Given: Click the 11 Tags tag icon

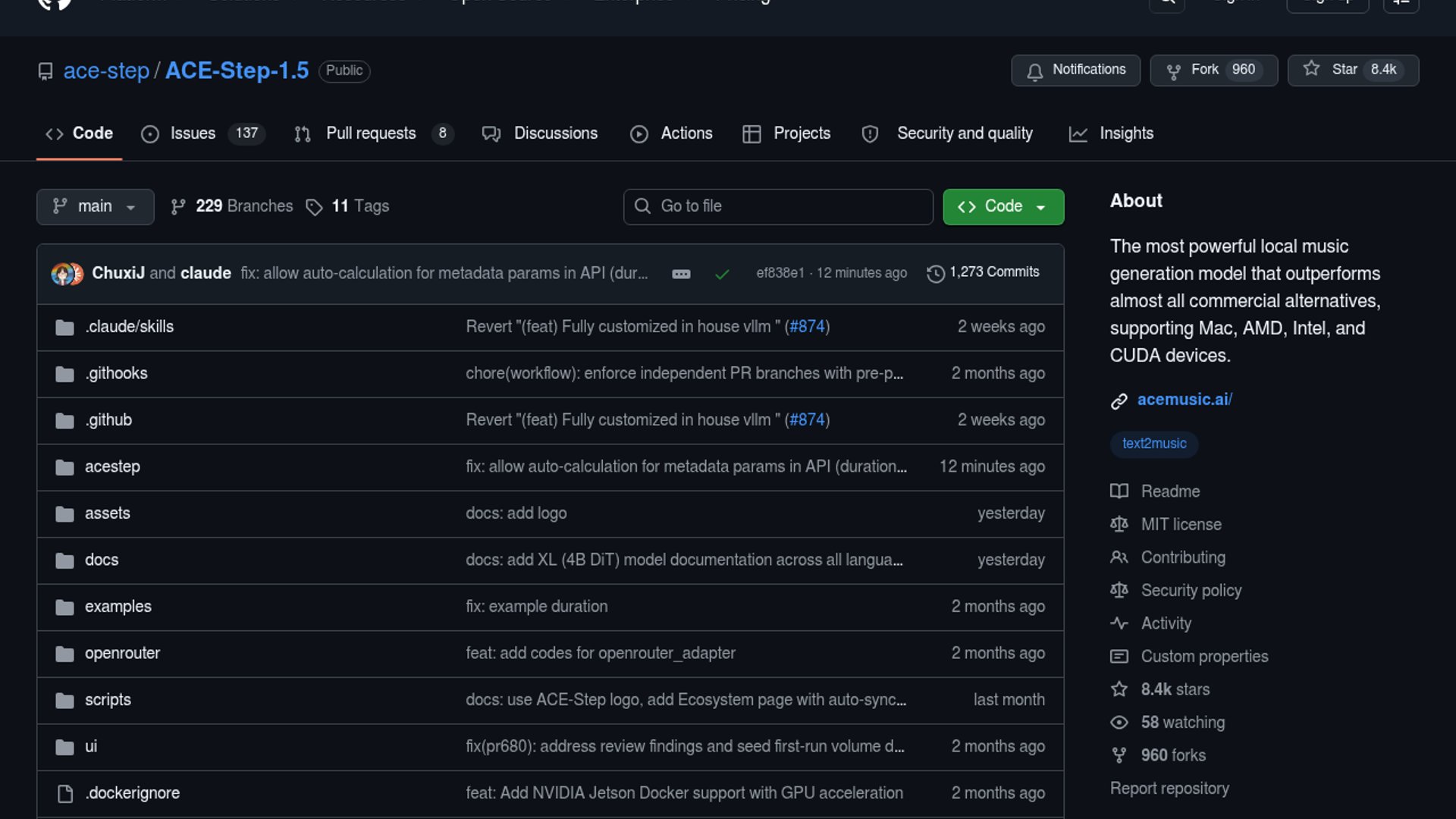Looking at the screenshot, I should [314, 206].
